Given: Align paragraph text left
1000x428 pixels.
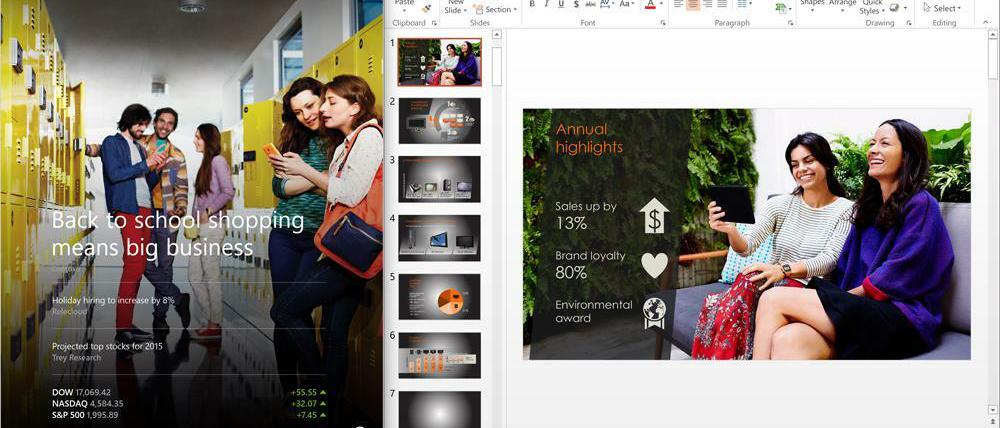Looking at the screenshot, I should click(678, 4).
